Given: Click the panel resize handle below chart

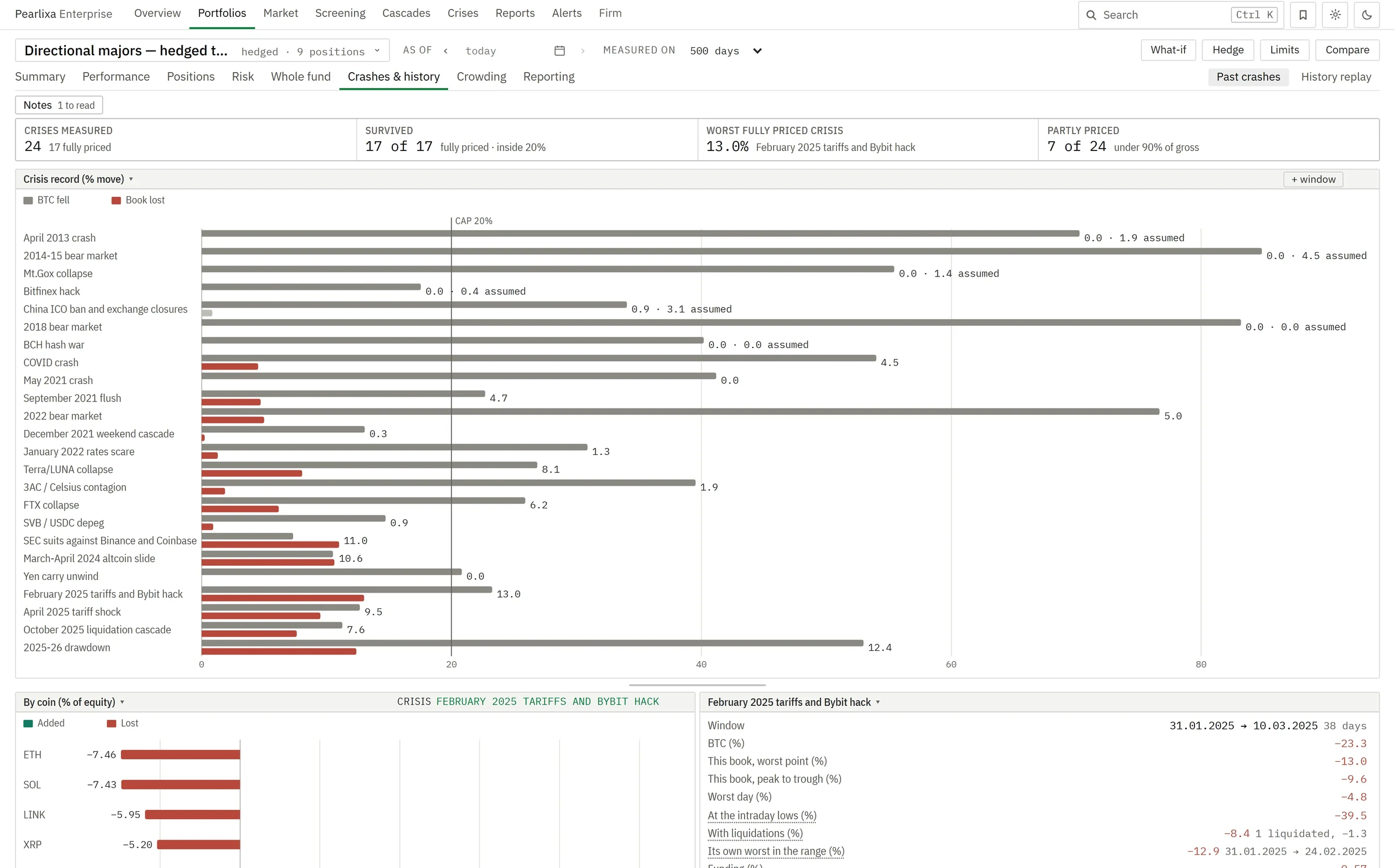Looking at the screenshot, I should pos(697,686).
